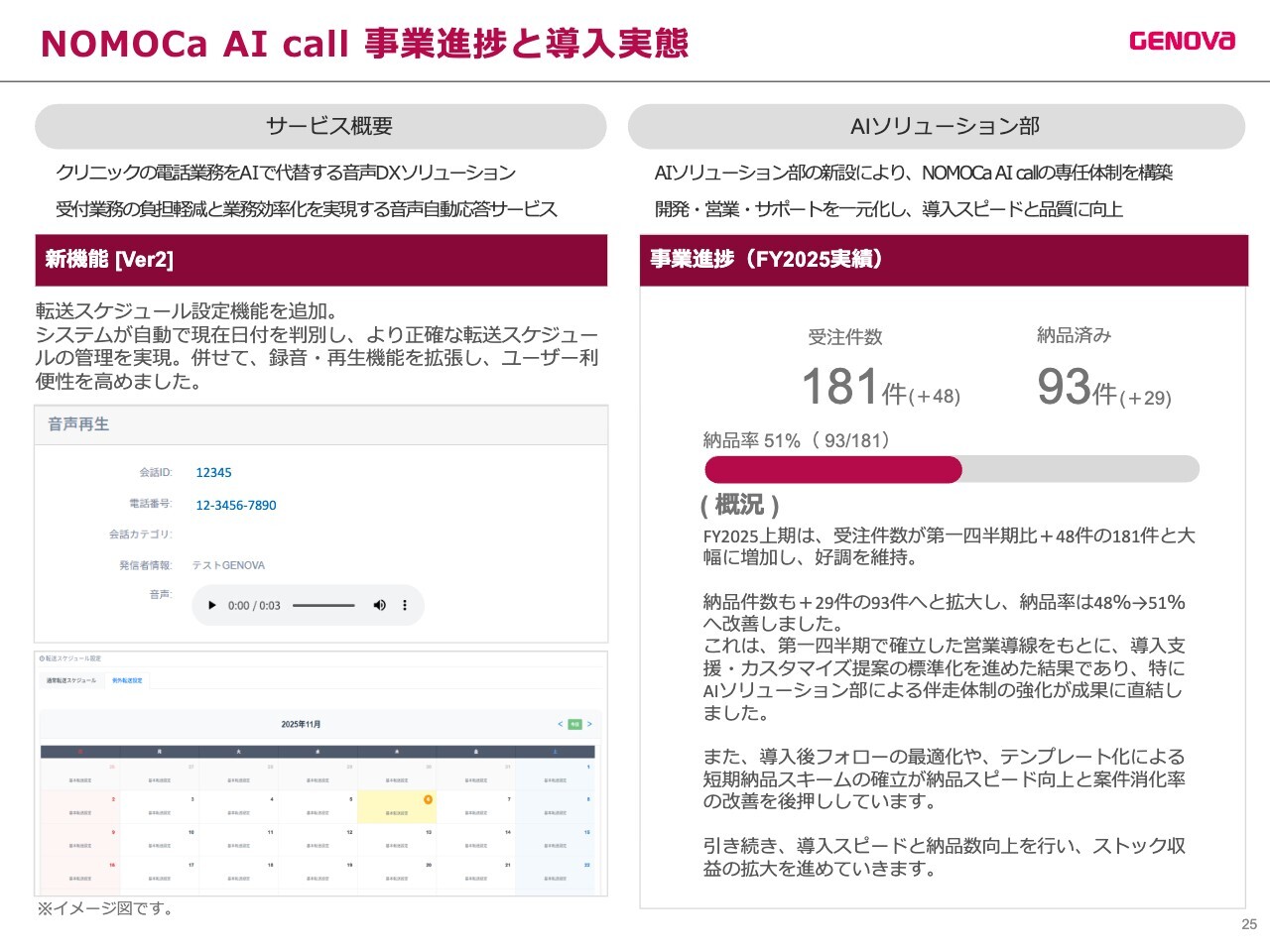Screen dimensions: 1270x952
Task: Click the サービス概要 header pill
Action: (320, 127)
